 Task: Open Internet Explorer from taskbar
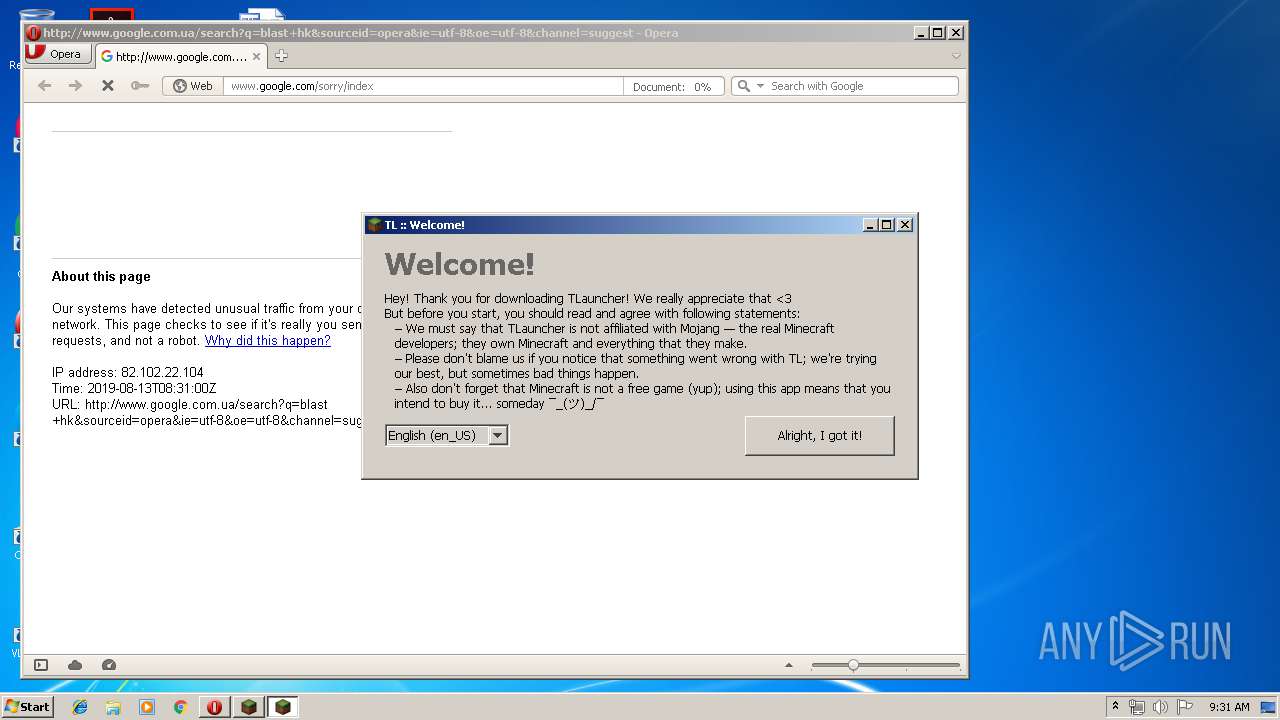point(80,707)
